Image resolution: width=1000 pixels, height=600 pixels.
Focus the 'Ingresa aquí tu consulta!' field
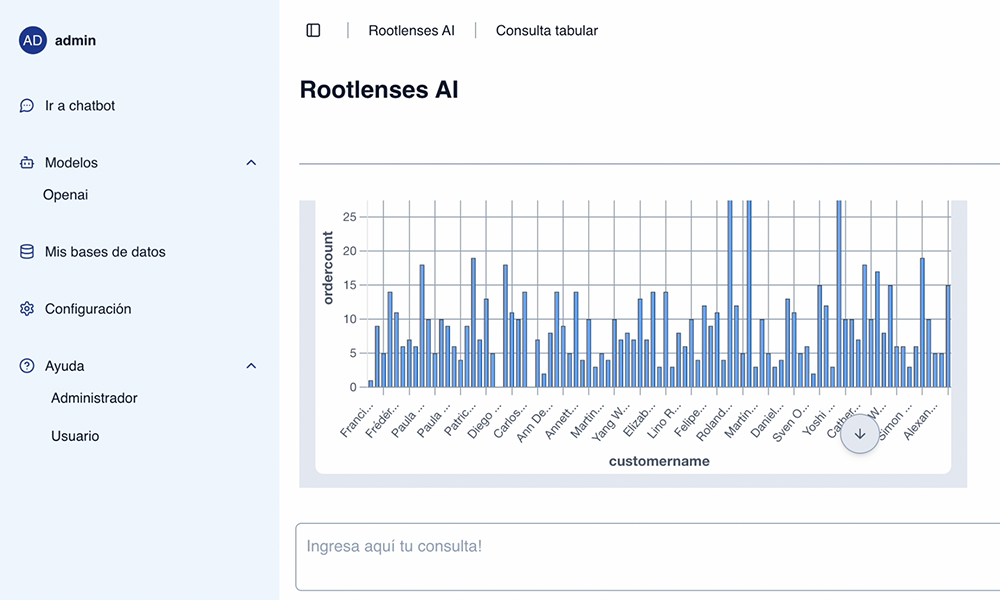click(647, 557)
